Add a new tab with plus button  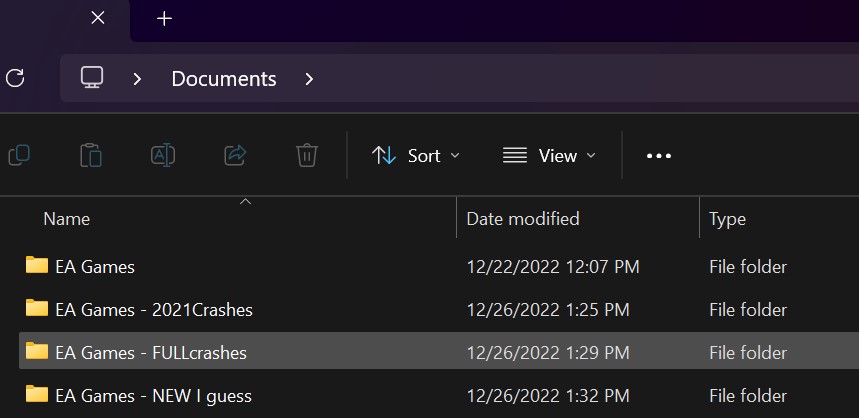click(165, 18)
